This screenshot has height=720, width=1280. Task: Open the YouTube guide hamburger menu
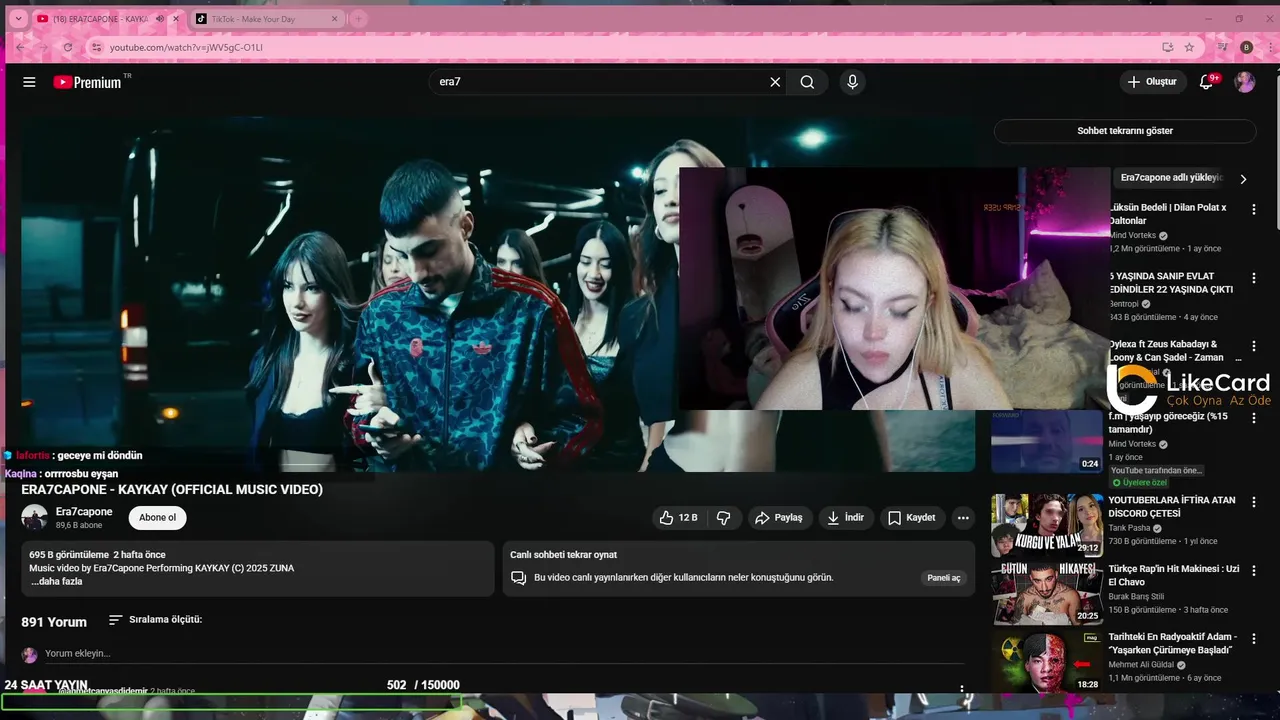(29, 82)
